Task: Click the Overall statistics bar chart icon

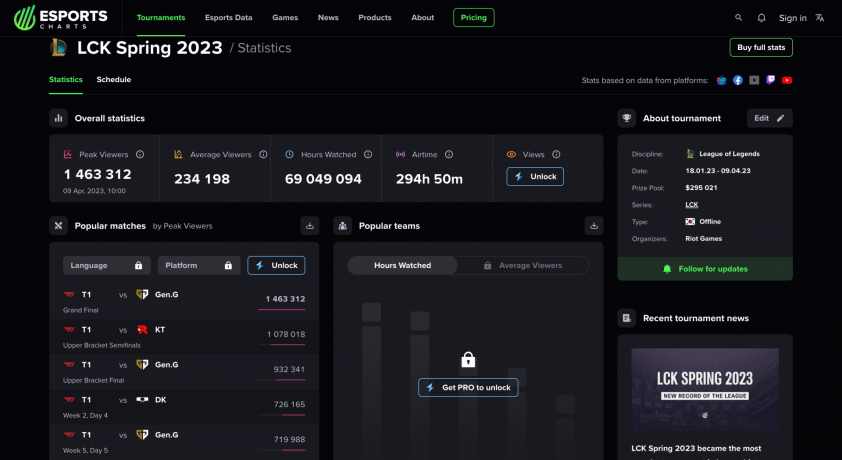Action: point(59,118)
